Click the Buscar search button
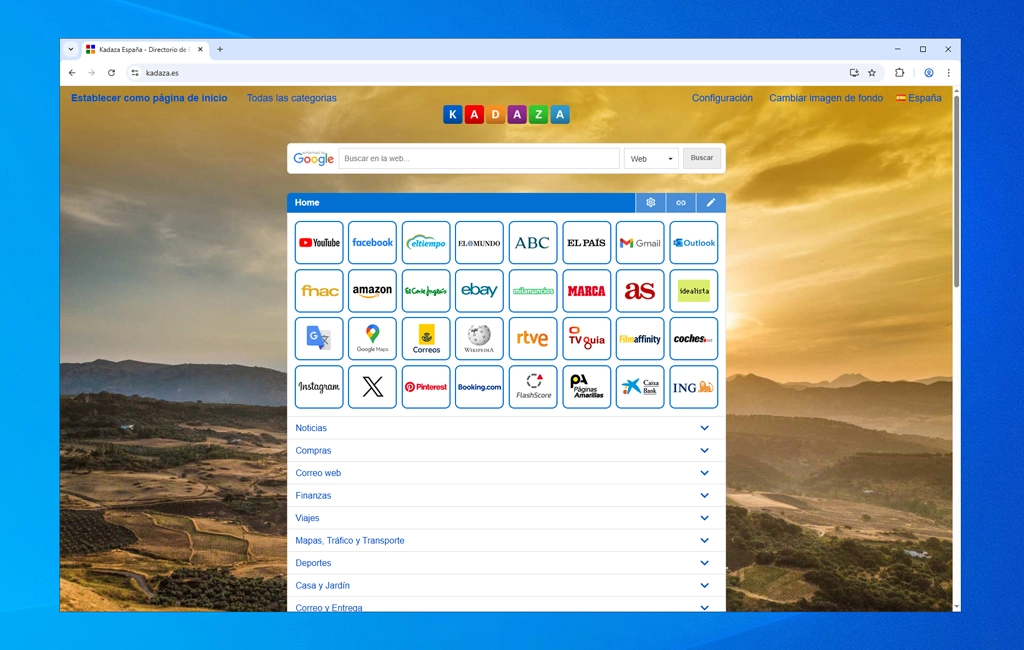 click(x=701, y=158)
